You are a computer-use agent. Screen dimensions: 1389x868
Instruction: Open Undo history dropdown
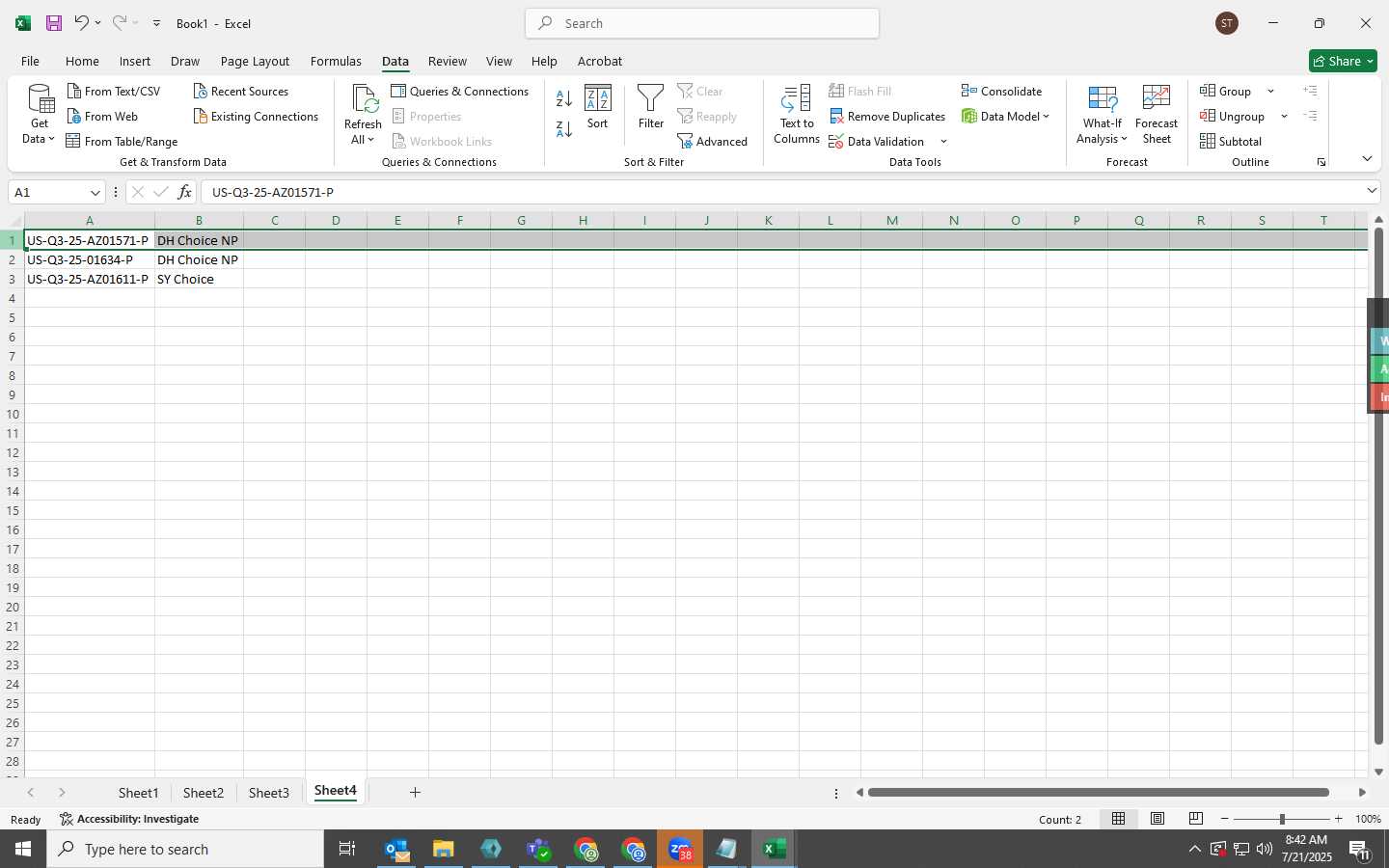(97, 23)
